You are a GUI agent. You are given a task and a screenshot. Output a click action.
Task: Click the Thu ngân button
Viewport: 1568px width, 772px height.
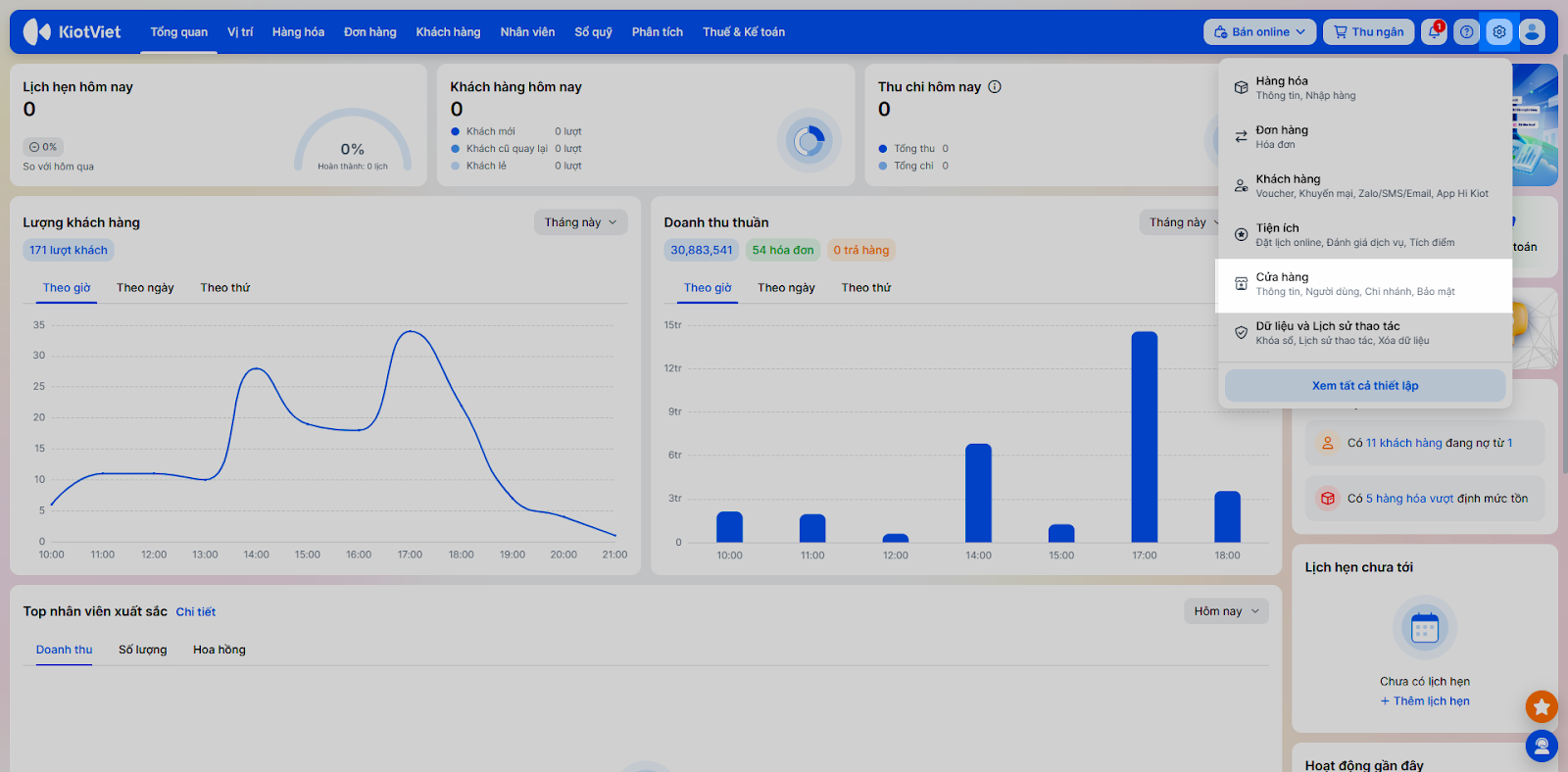[x=1369, y=32]
